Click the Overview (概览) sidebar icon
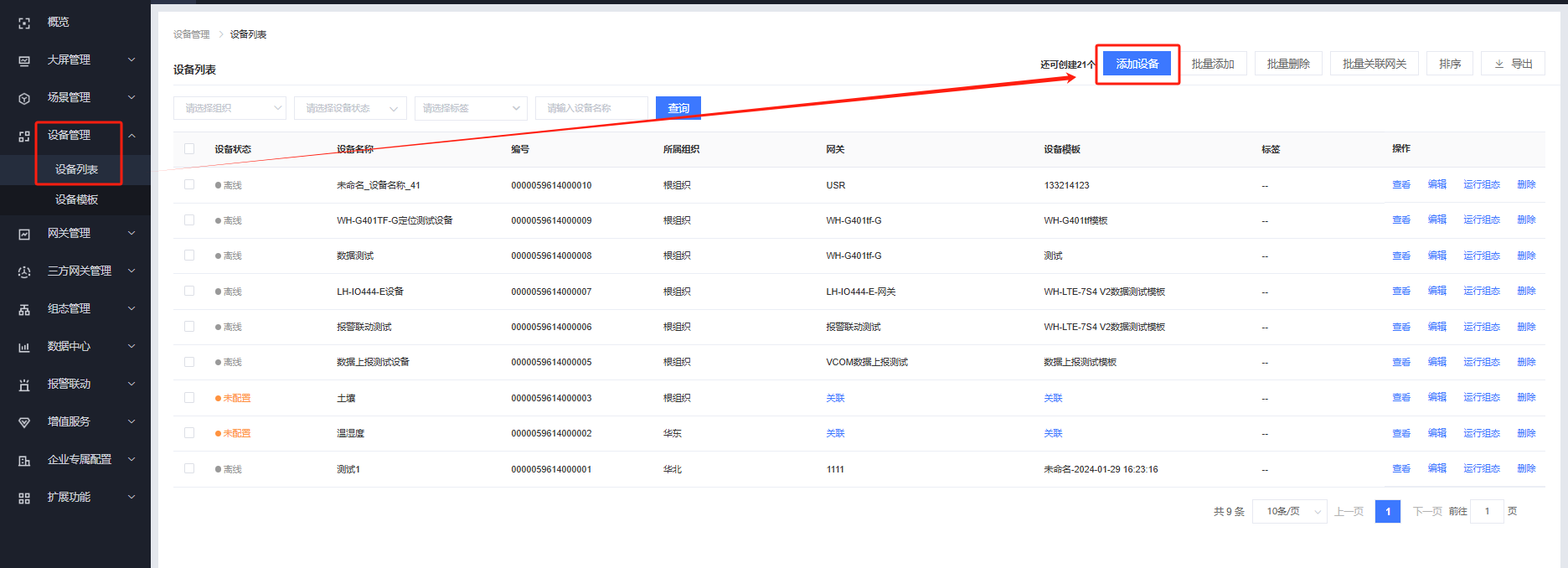The height and width of the screenshot is (568, 1568). click(24, 23)
